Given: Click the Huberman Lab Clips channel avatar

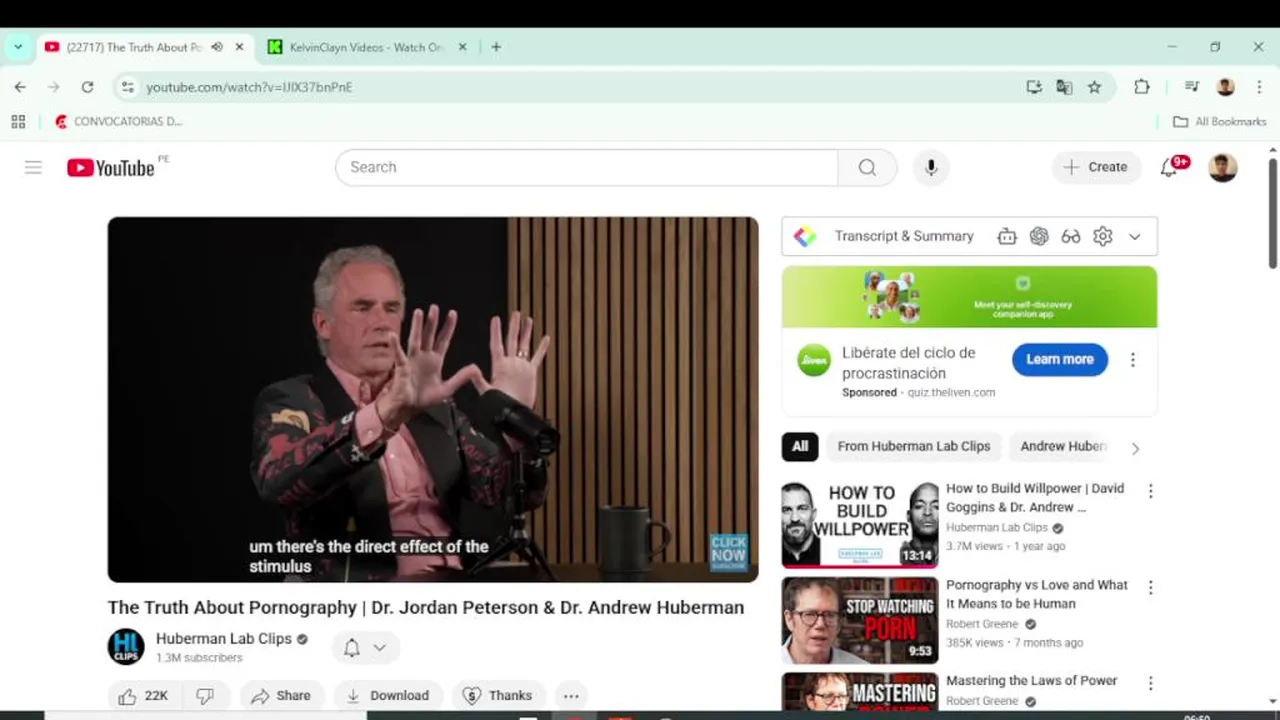Looking at the screenshot, I should tap(126, 647).
